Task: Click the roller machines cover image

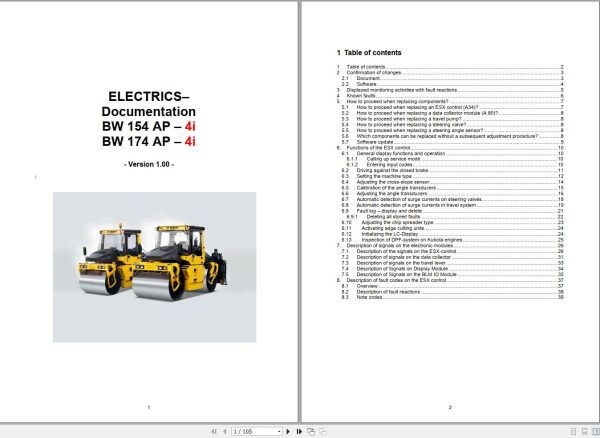Action: [155, 267]
